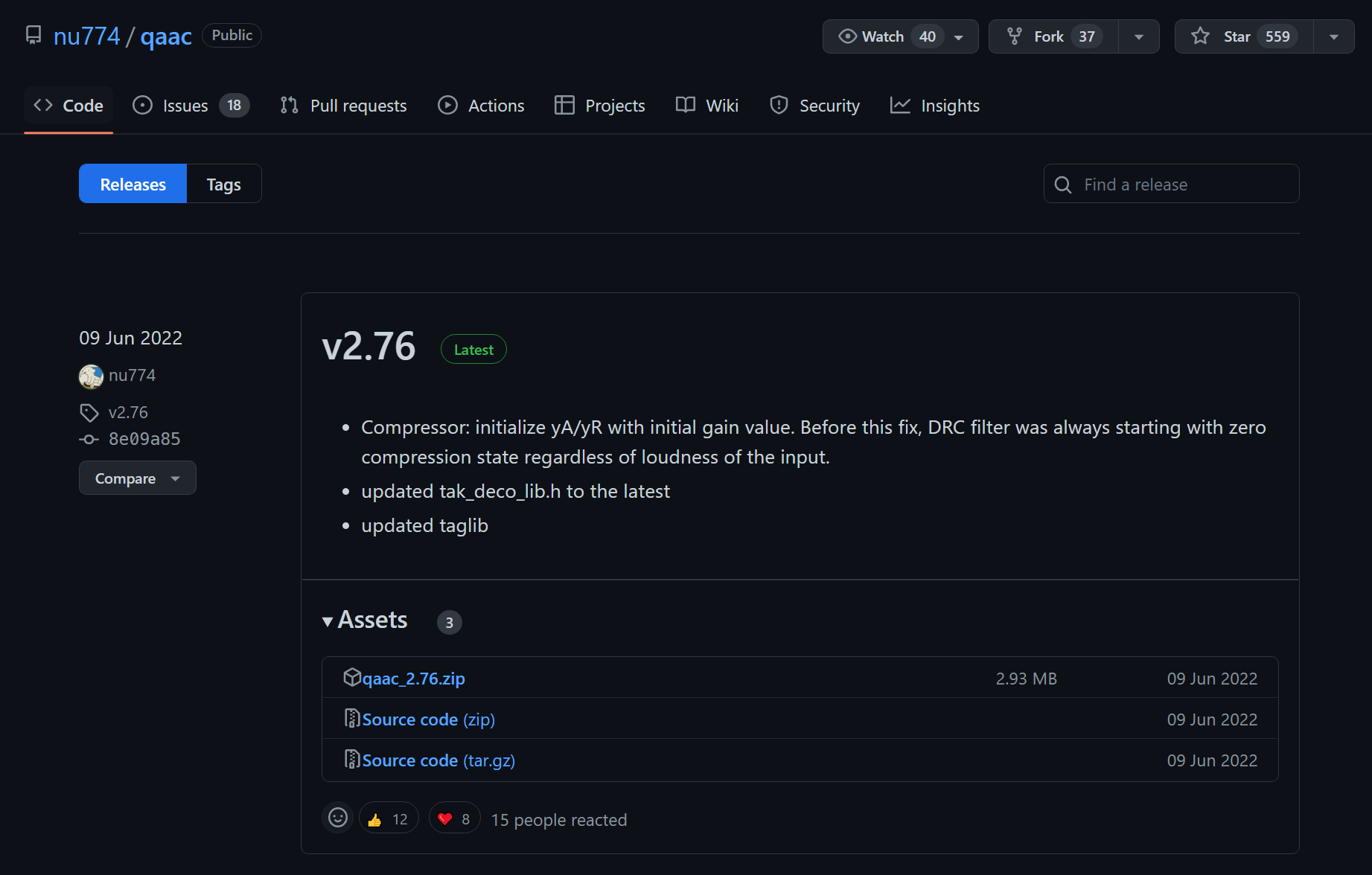Select the Releases button
The width and height of the screenshot is (1372, 875).
pyautogui.click(x=133, y=184)
